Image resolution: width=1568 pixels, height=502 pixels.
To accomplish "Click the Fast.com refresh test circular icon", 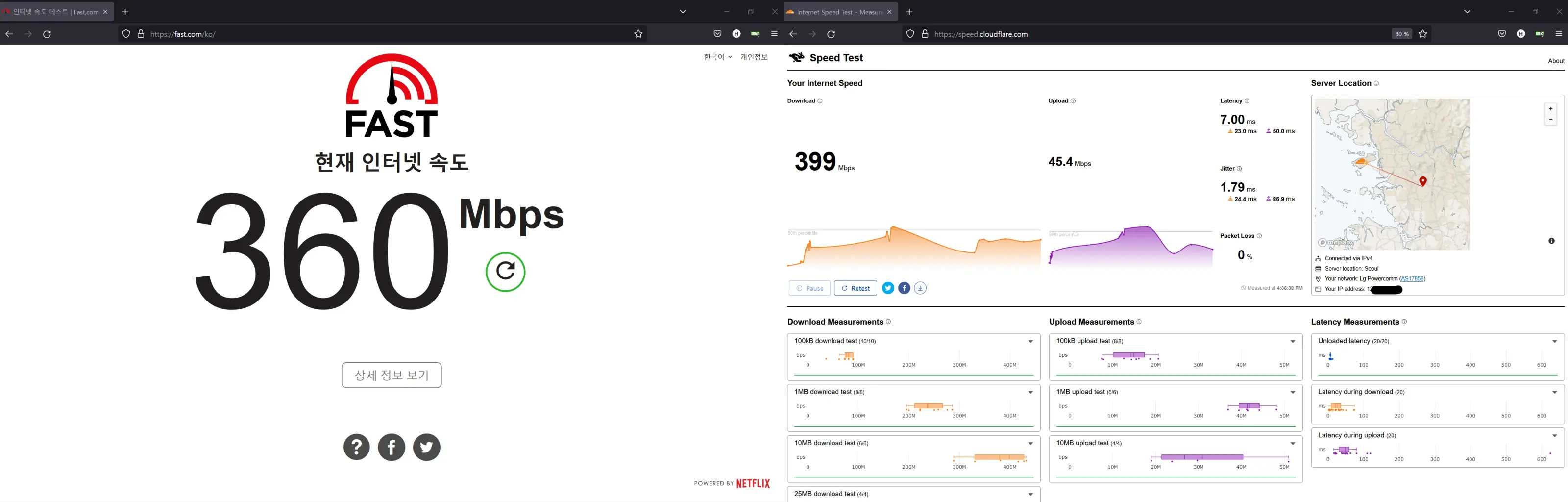I will click(x=505, y=272).
